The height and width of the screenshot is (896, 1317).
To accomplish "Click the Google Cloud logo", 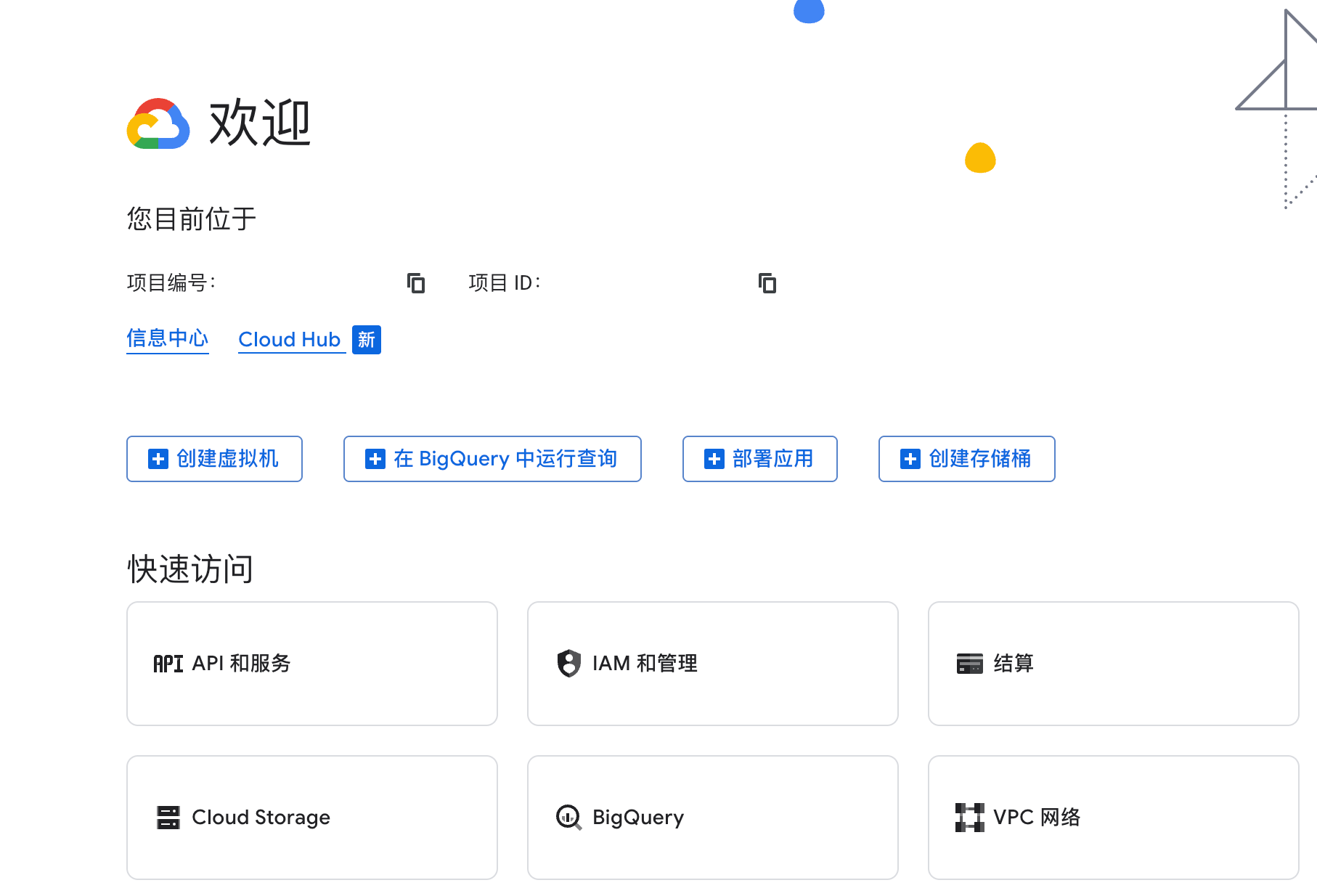I will (158, 123).
